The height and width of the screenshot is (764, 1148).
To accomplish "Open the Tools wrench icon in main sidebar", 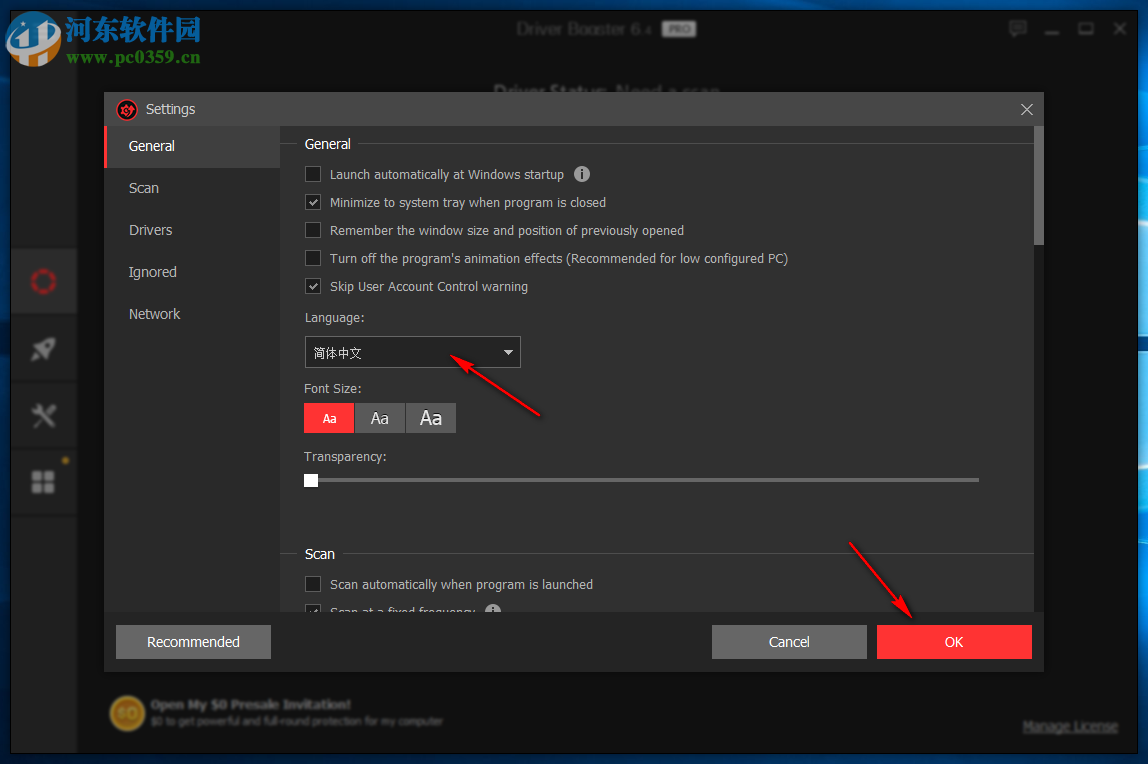I will click(x=43, y=415).
